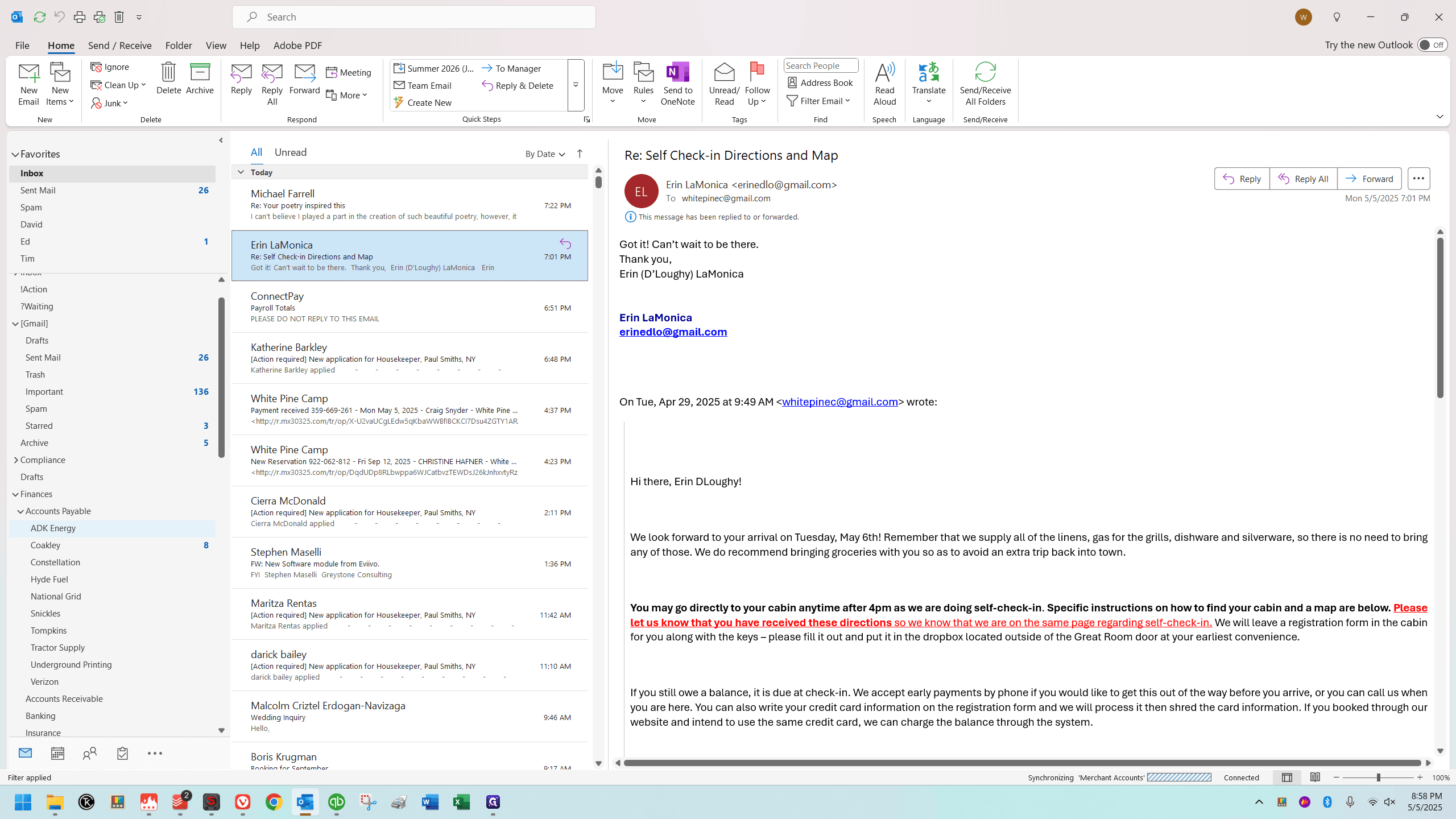Screen dimensions: 1456x819
Task: Open Calendar view in navigation bar
Action: (x=57, y=754)
